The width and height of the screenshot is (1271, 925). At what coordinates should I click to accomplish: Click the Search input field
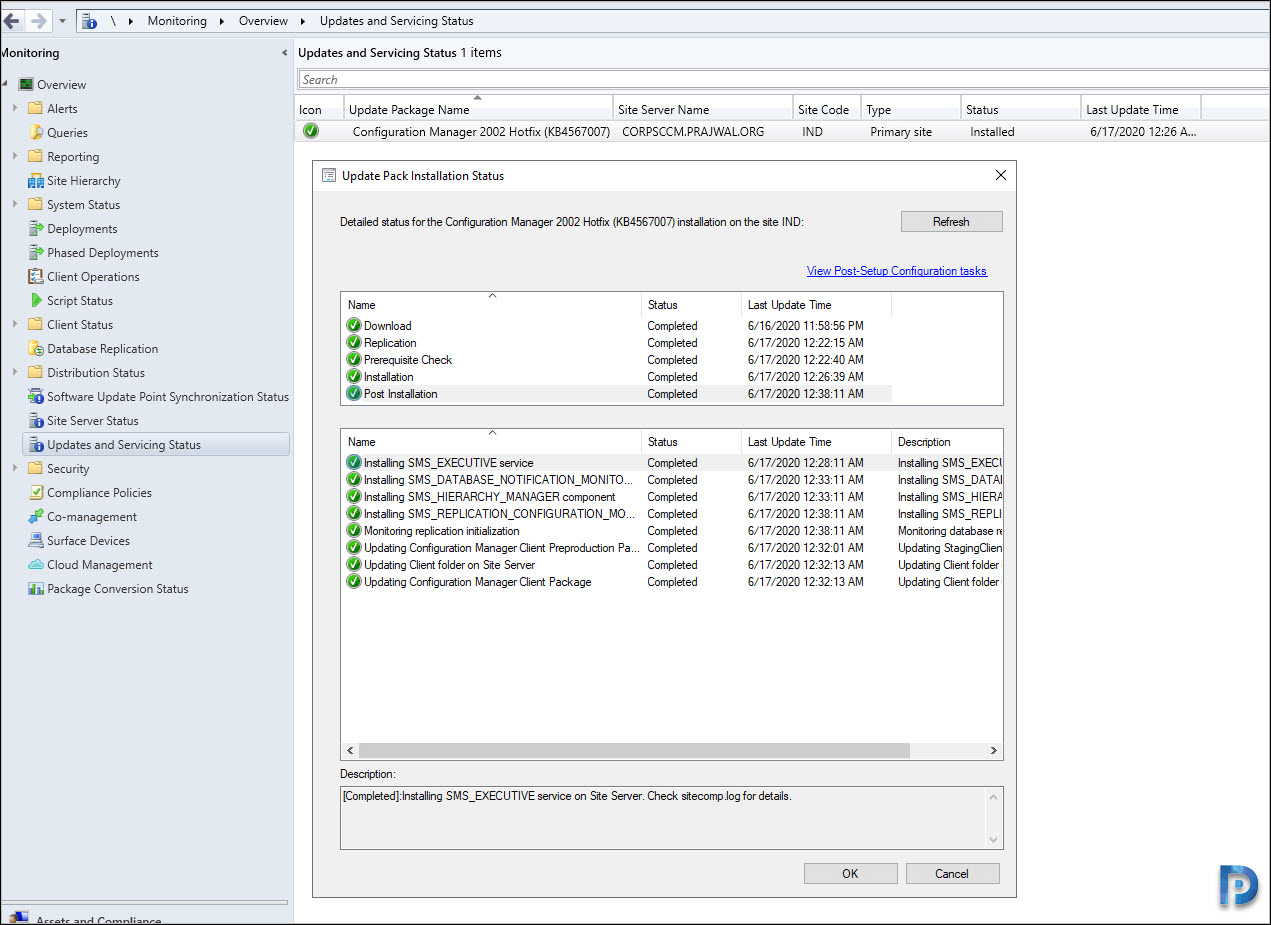(784, 80)
